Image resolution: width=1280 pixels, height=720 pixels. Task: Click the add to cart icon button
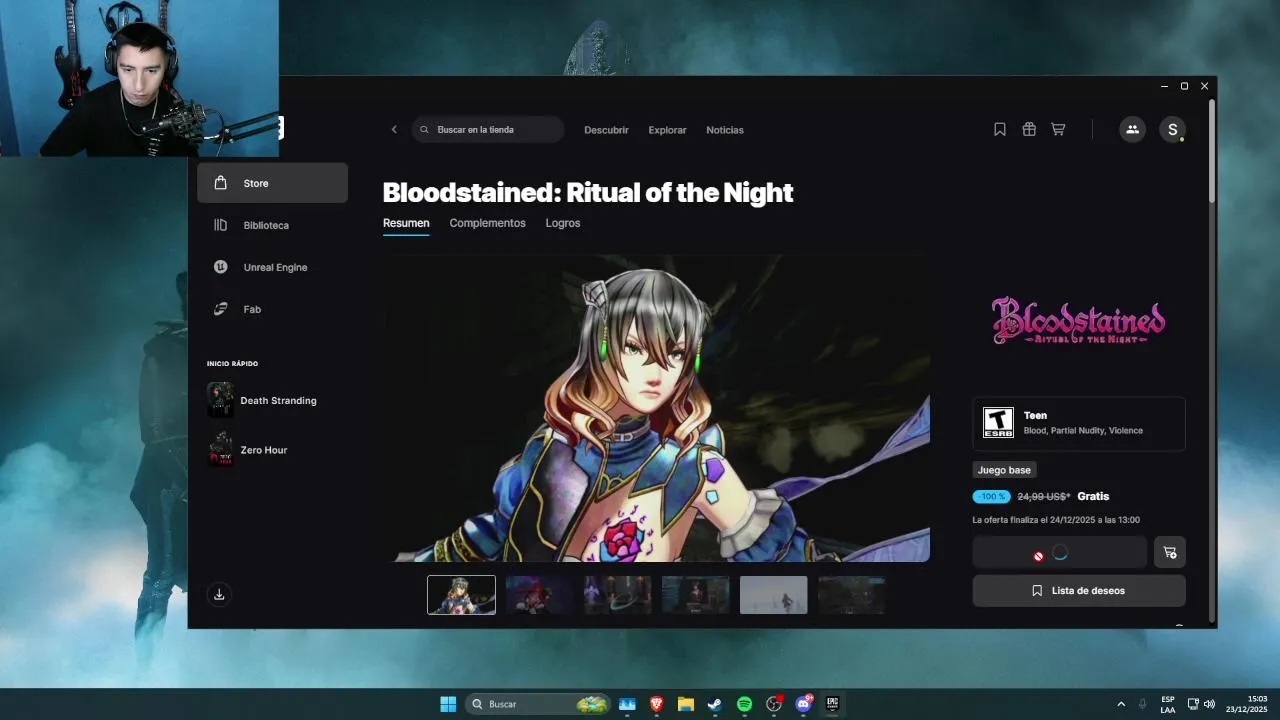point(1170,552)
